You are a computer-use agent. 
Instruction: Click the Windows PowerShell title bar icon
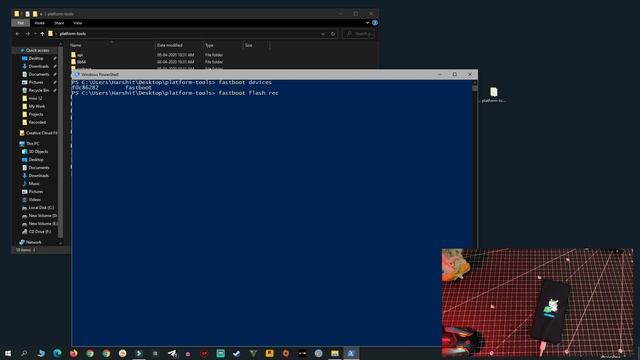pos(77,75)
